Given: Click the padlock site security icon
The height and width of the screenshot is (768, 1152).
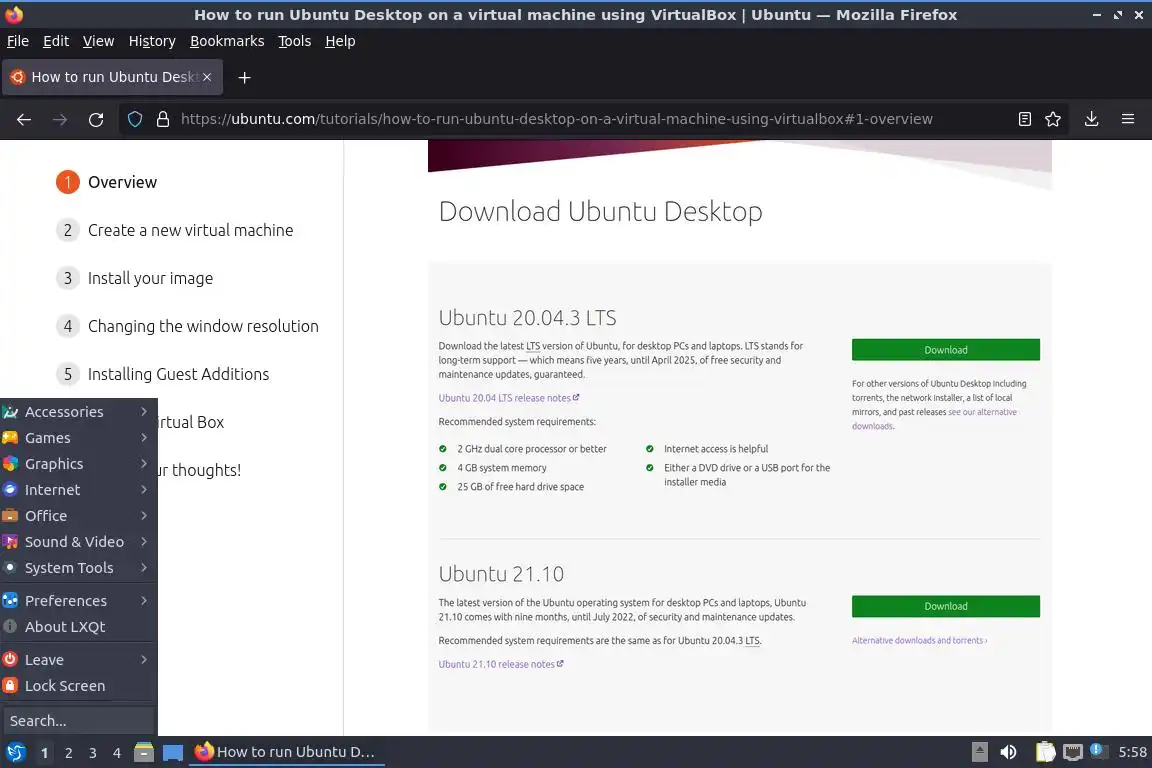Looking at the screenshot, I should [x=163, y=119].
